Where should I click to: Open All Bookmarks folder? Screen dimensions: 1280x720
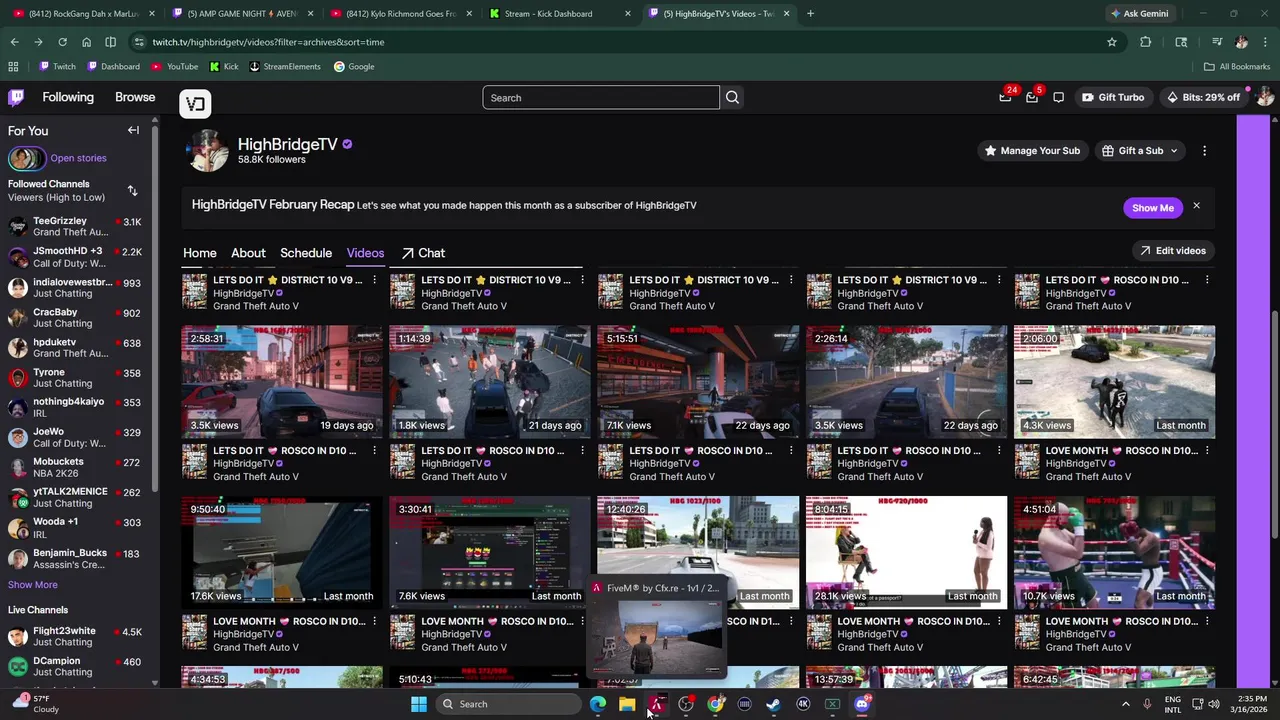coord(1237,66)
